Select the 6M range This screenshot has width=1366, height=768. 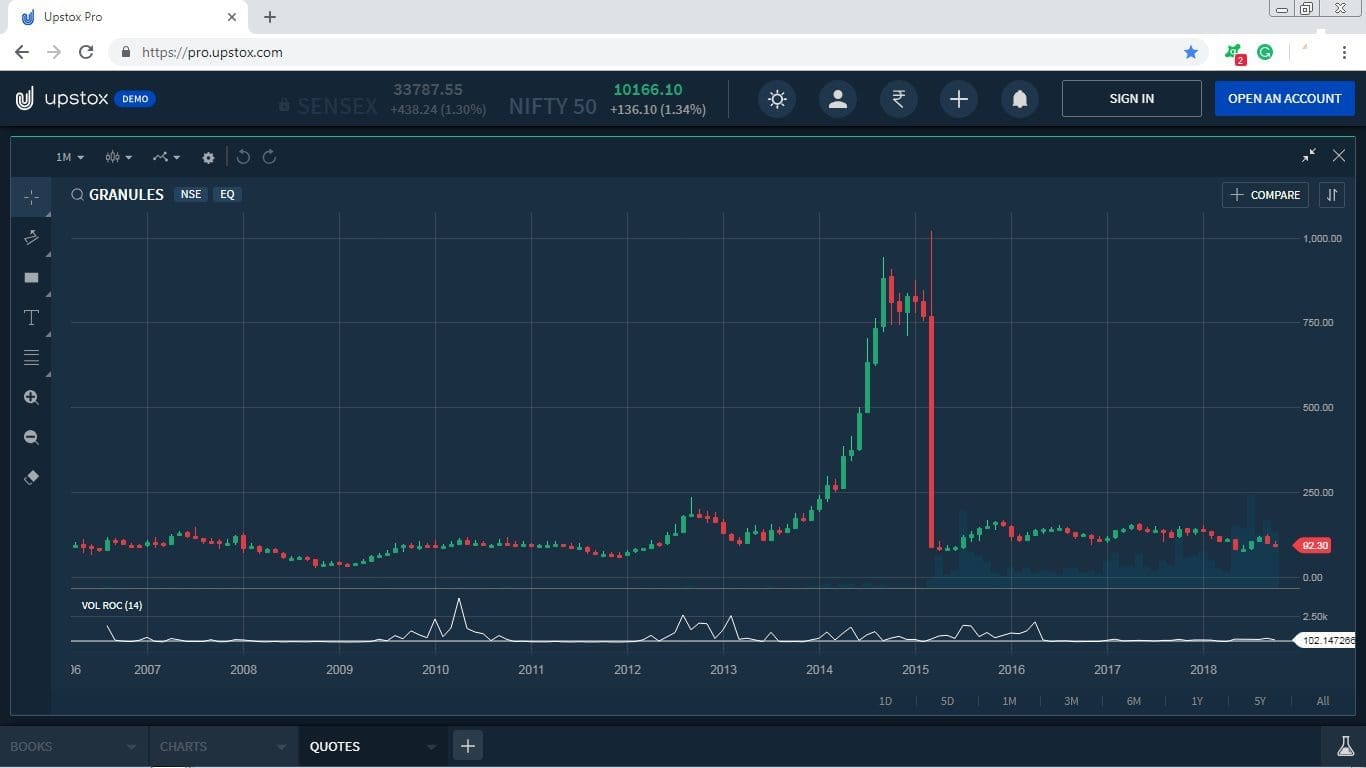[1133, 701]
